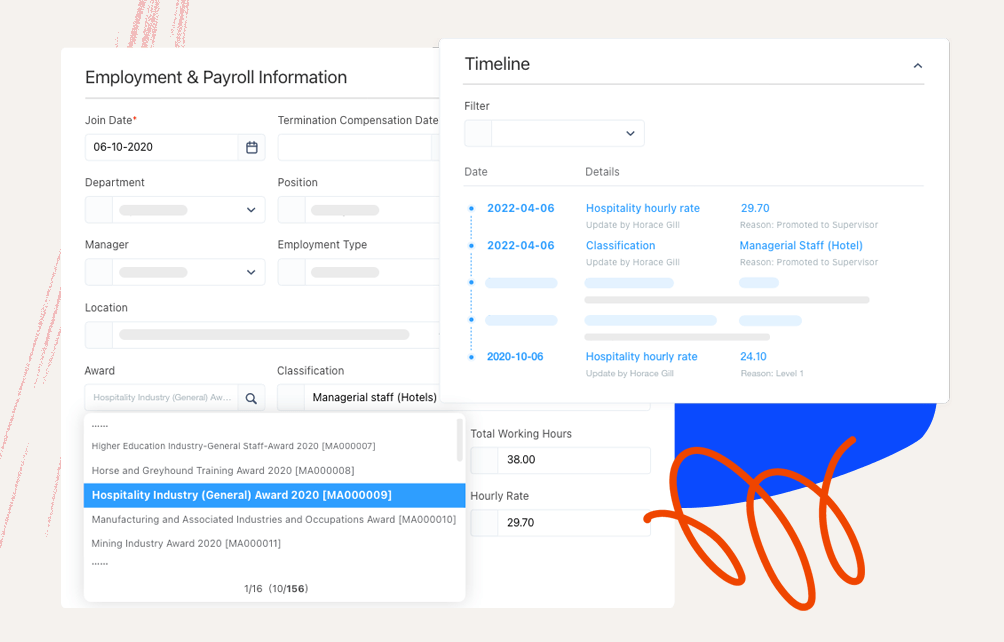
Task: Select Hospitality Industry (General) Award 2020
Action: pos(274,495)
